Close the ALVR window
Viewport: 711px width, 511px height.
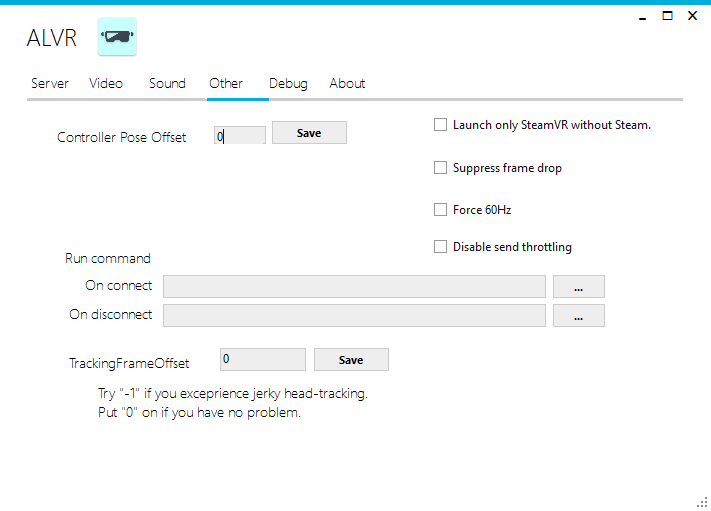[692, 16]
